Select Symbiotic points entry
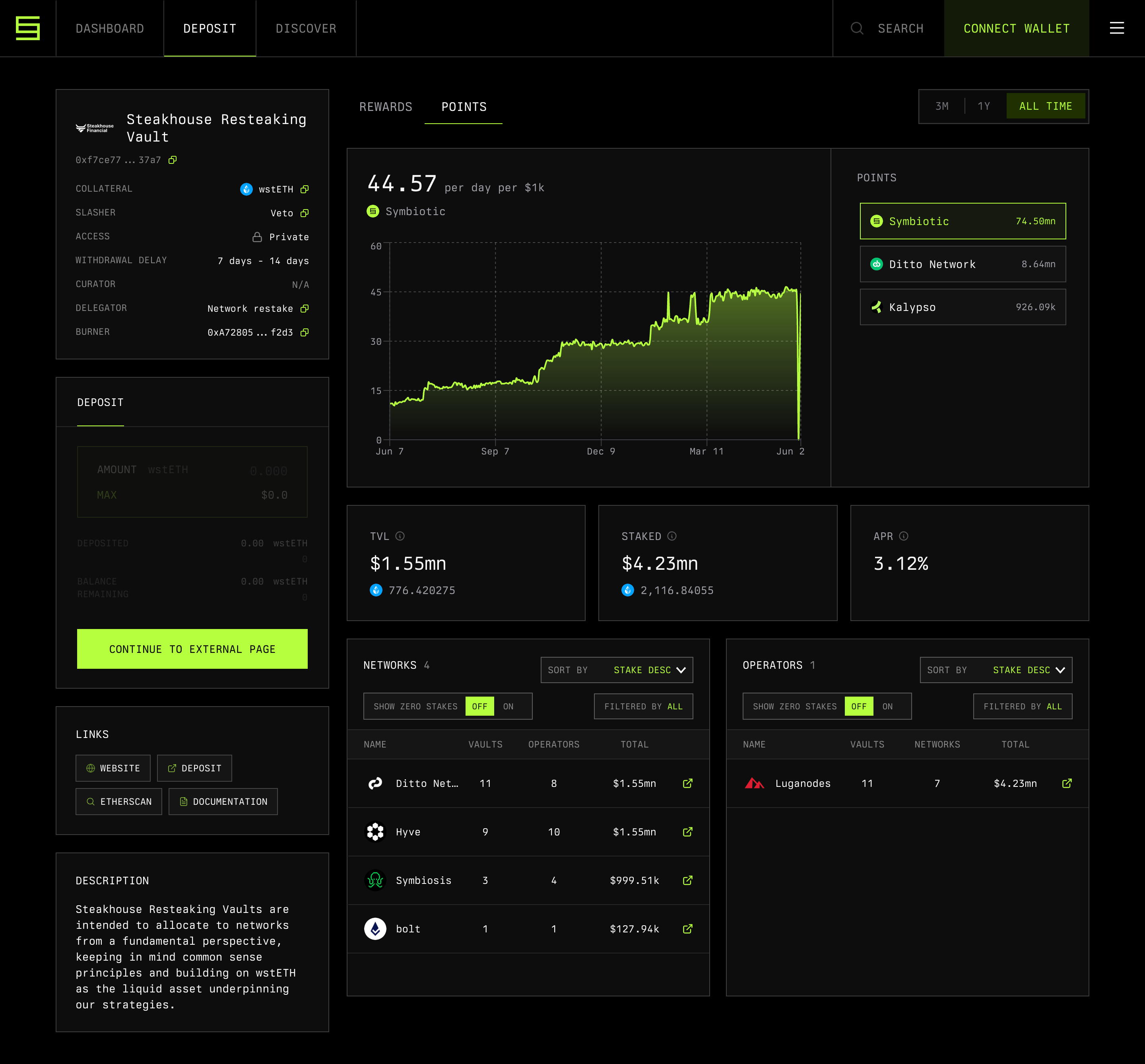The image size is (1145, 1064). tap(963, 221)
